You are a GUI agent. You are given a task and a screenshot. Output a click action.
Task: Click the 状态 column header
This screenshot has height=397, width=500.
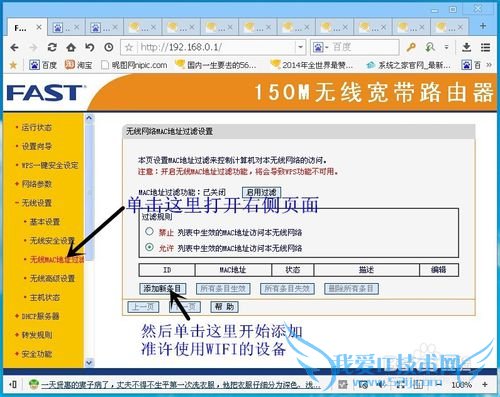coord(292,270)
